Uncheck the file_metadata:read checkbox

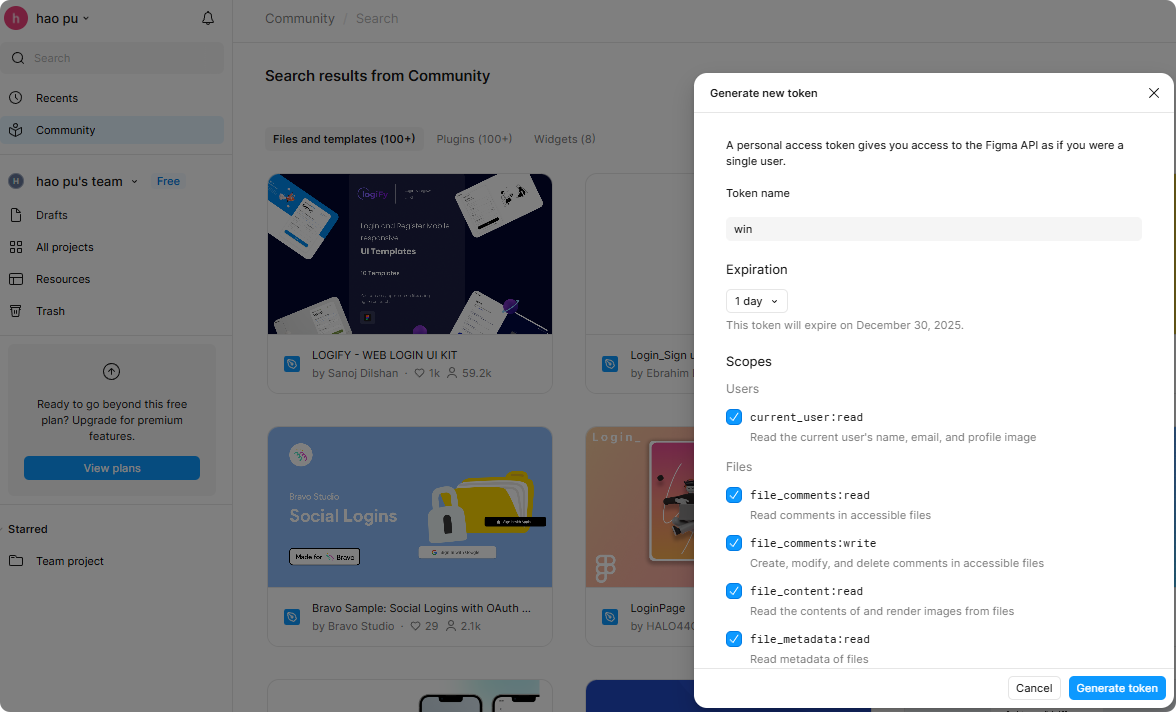[734, 639]
